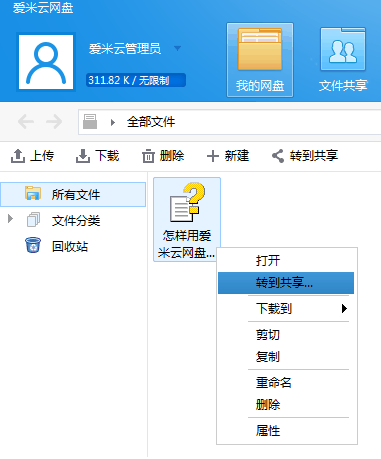Click the 311.82 K storage usage bar

tap(136, 80)
